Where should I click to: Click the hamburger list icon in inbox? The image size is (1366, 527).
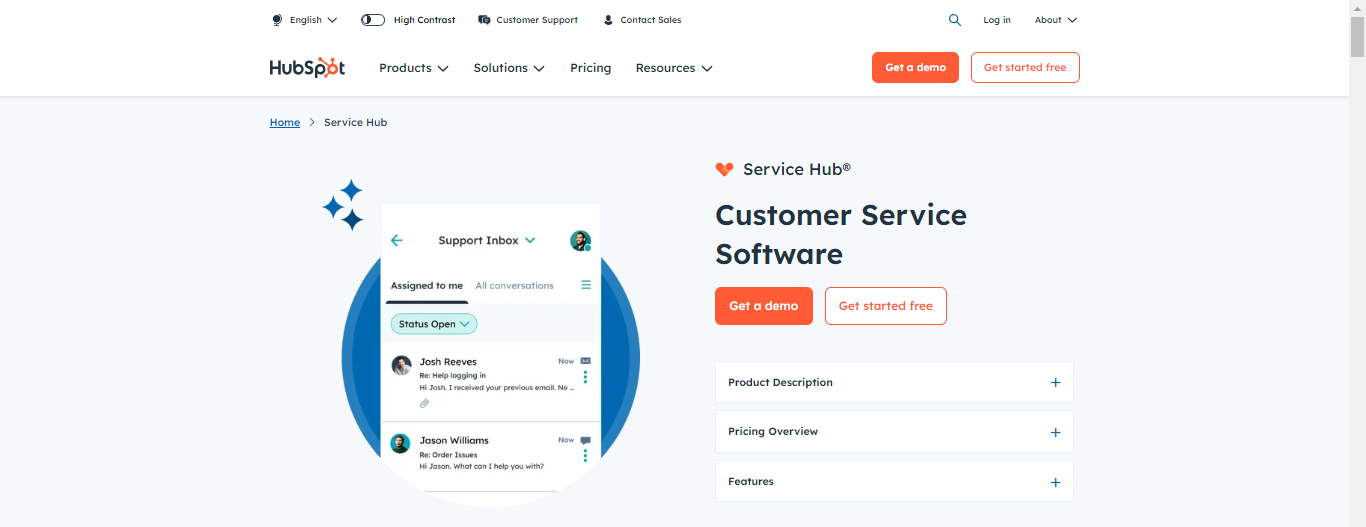[x=586, y=285]
